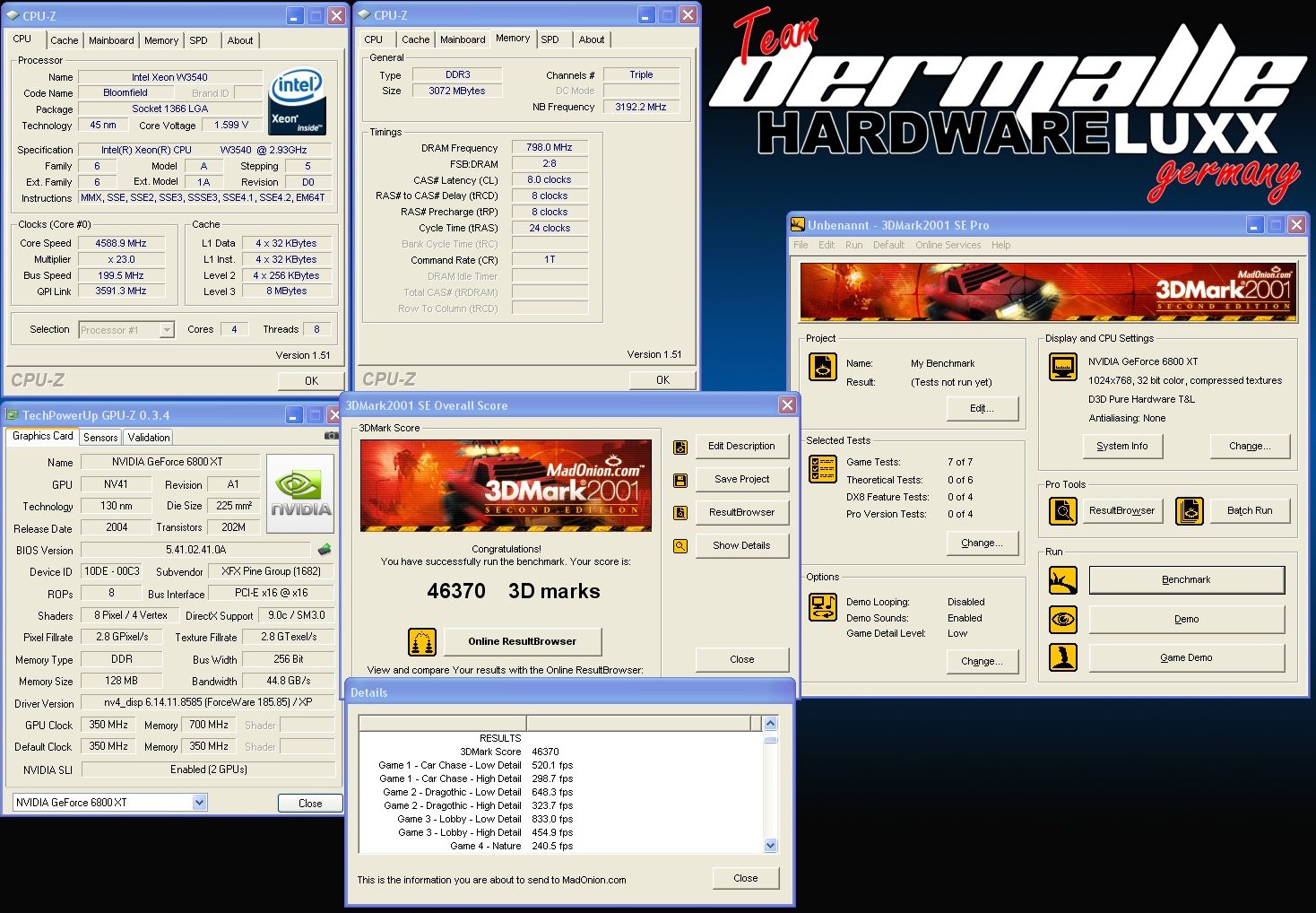This screenshot has width=1316, height=913.
Task: Click the System Info button
Action: (1122, 446)
